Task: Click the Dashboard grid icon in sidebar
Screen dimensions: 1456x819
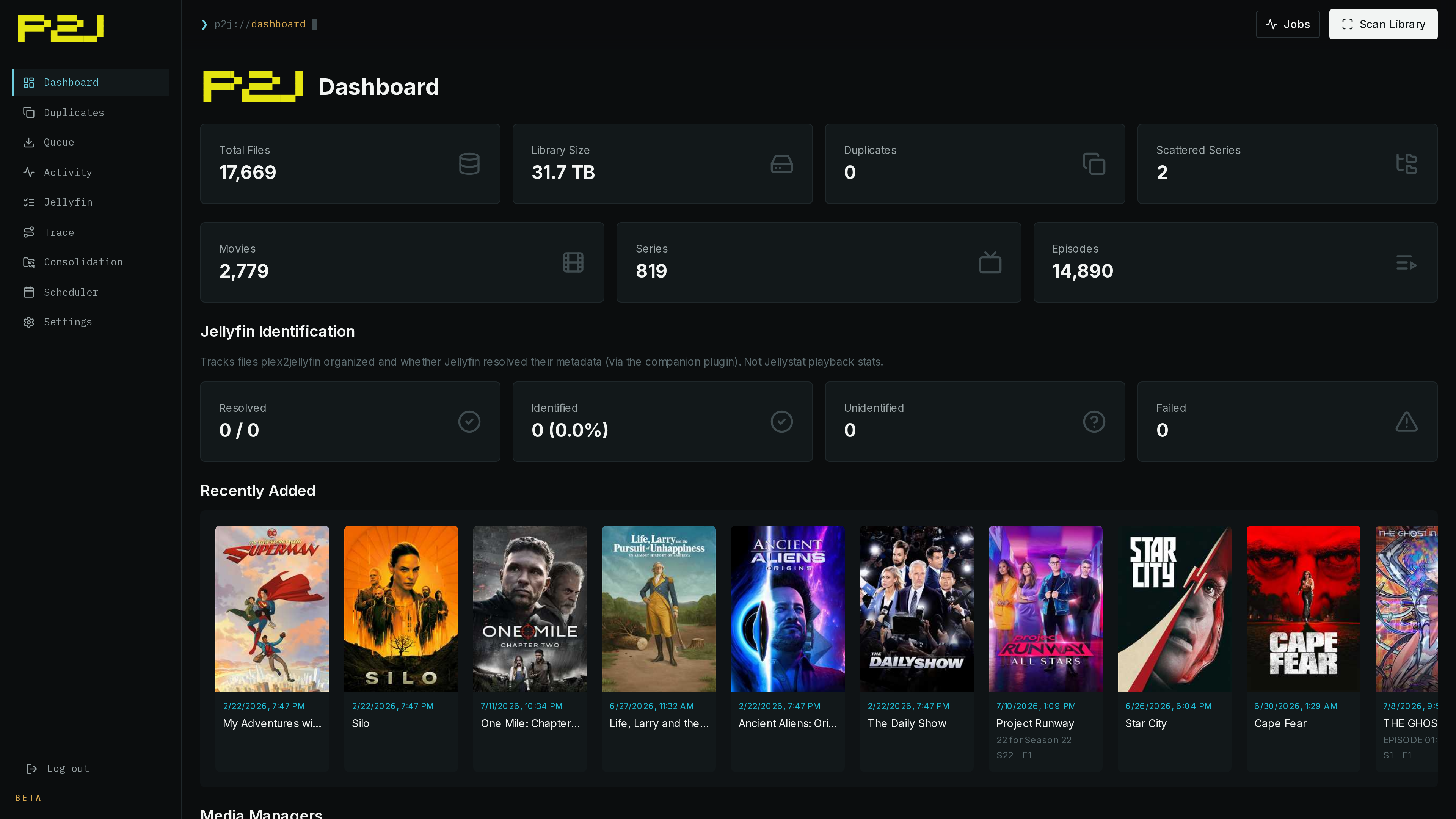Action: [x=29, y=83]
